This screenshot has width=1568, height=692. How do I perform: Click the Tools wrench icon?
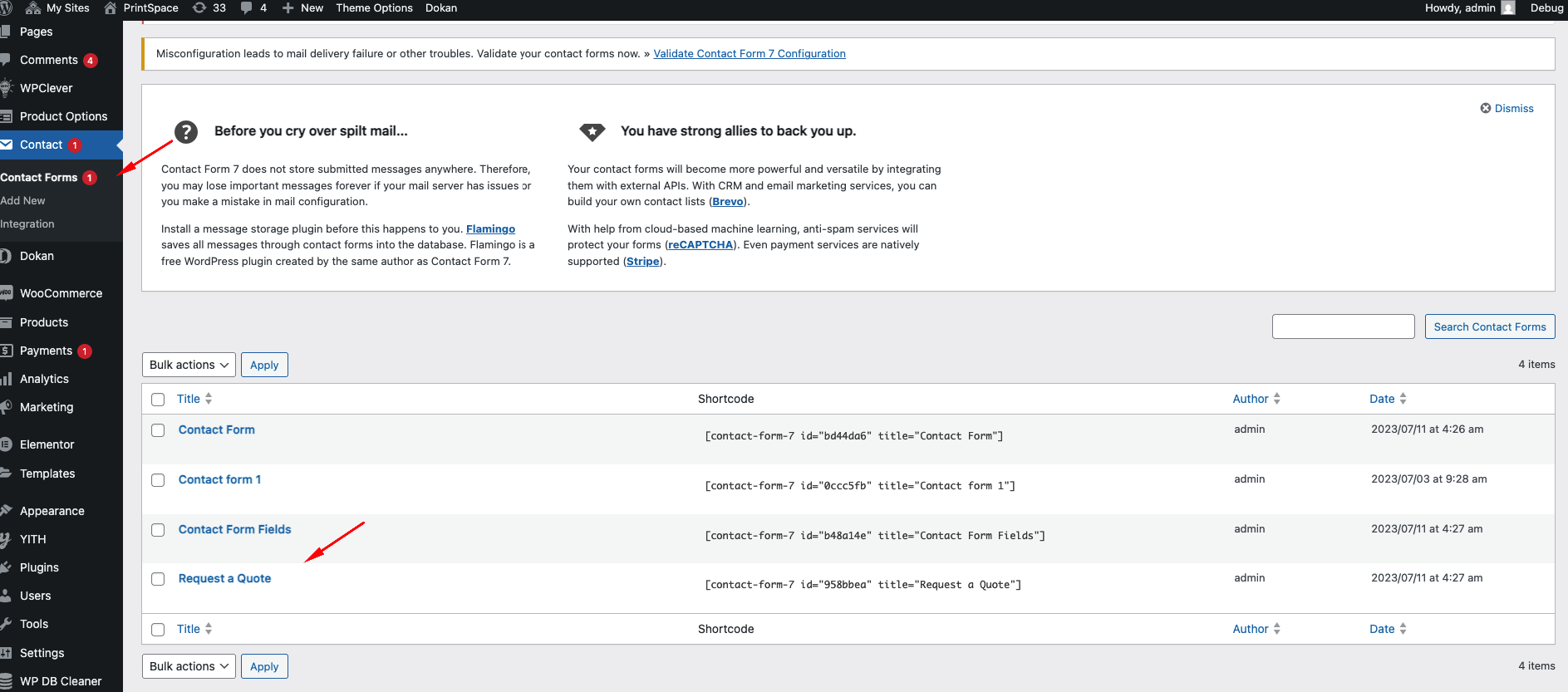click(6, 624)
